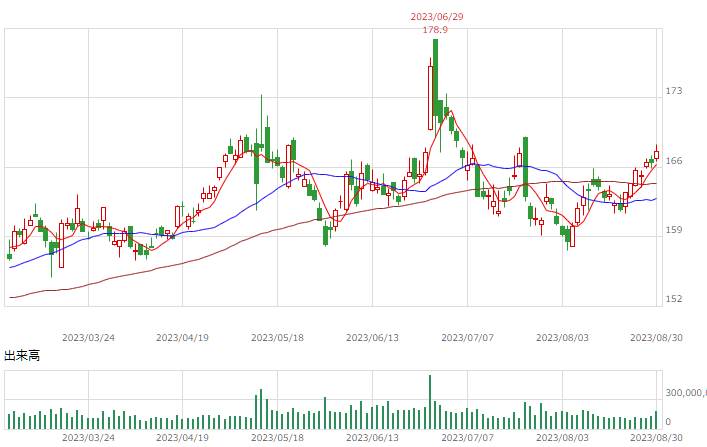Pick volume chart's 2023/07/07 date label
707x447 pixels.
468,438
